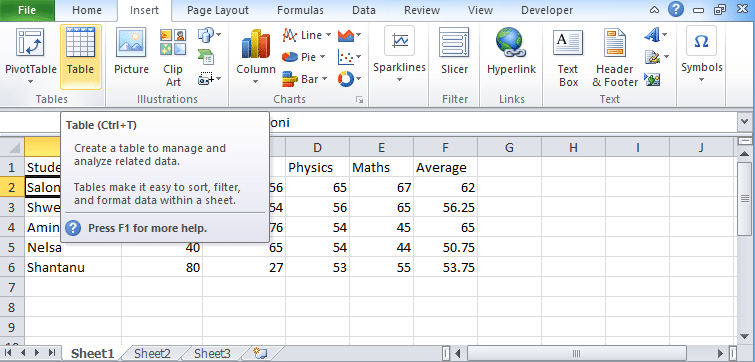The image size is (755, 362).
Task: Open the Other Charts menu
Action: [x=350, y=78]
